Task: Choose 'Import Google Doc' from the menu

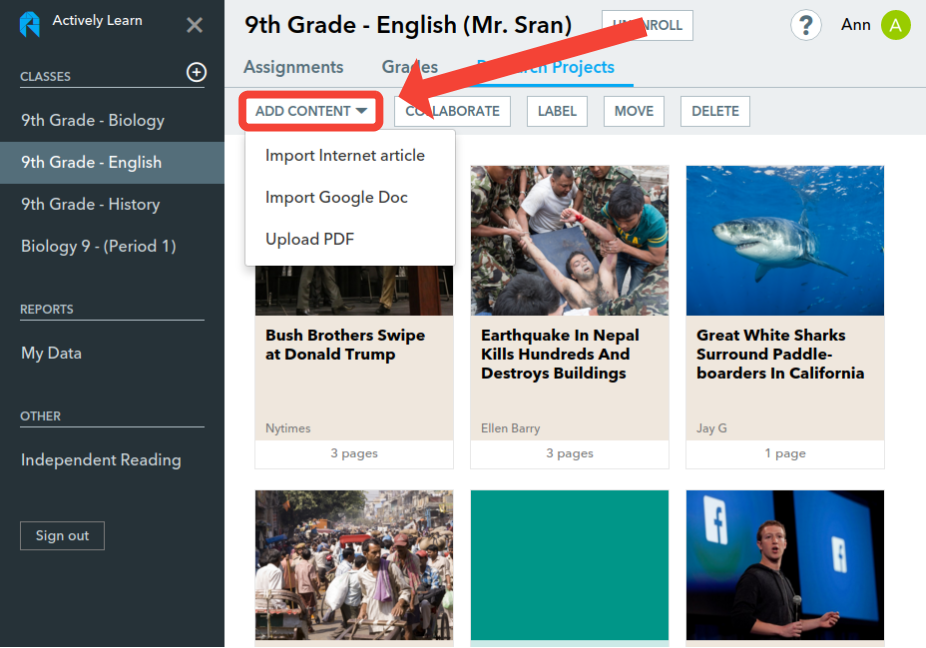Action: (334, 197)
